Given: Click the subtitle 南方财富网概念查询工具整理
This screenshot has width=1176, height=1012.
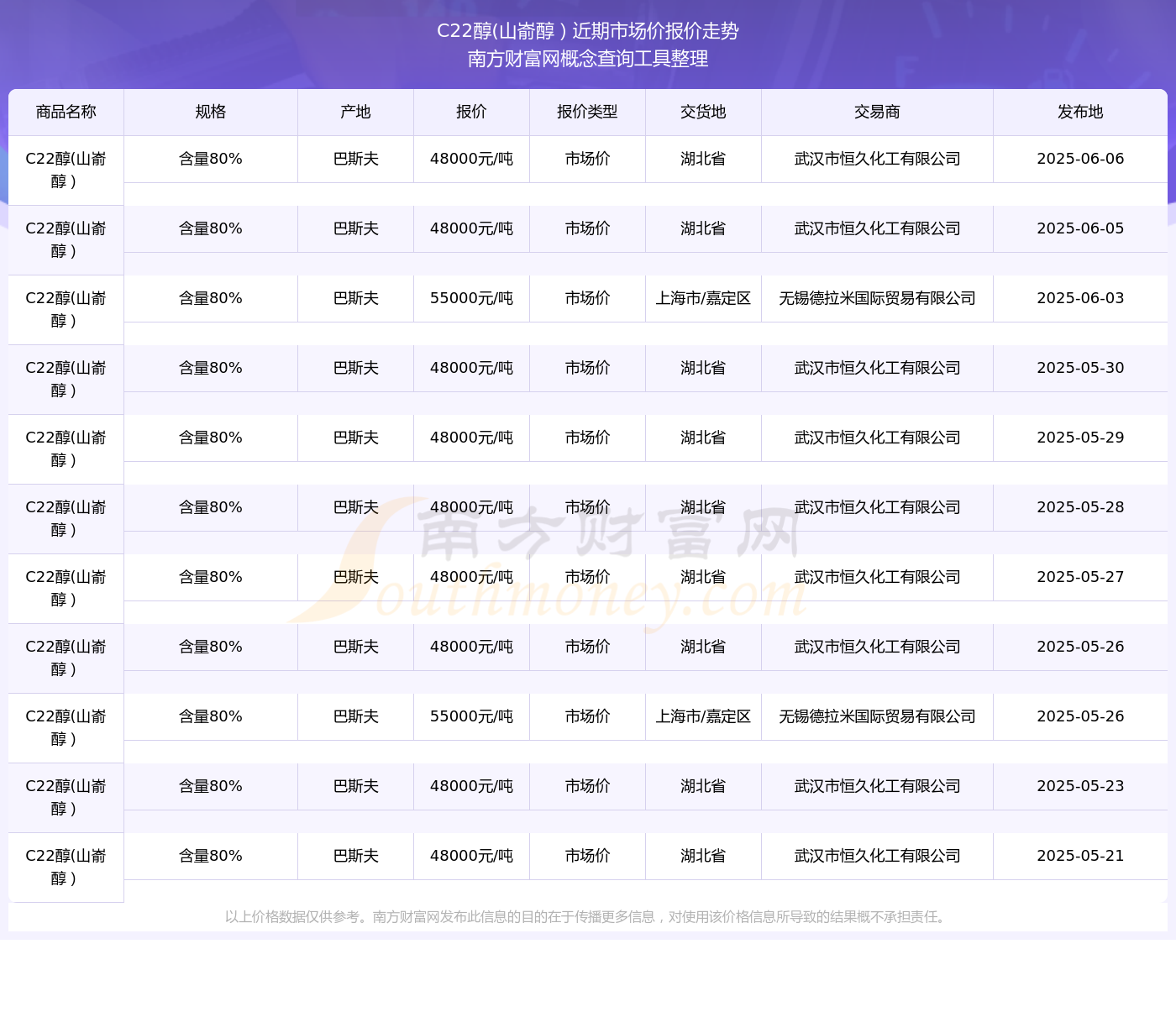Looking at the screenshot, I should (588, 59).
